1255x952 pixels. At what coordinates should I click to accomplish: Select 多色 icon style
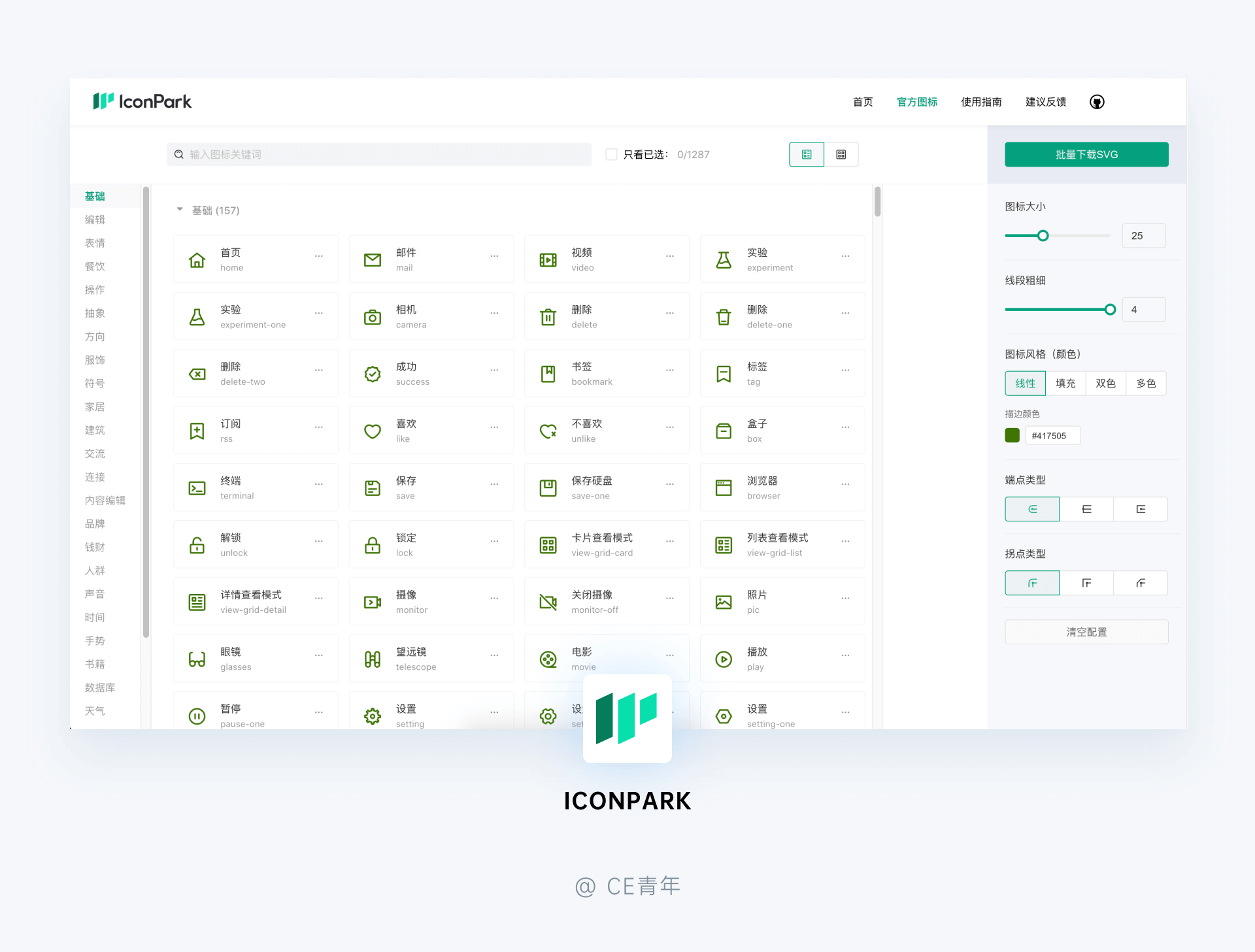pyautogui.click(x=1146, y=384)
